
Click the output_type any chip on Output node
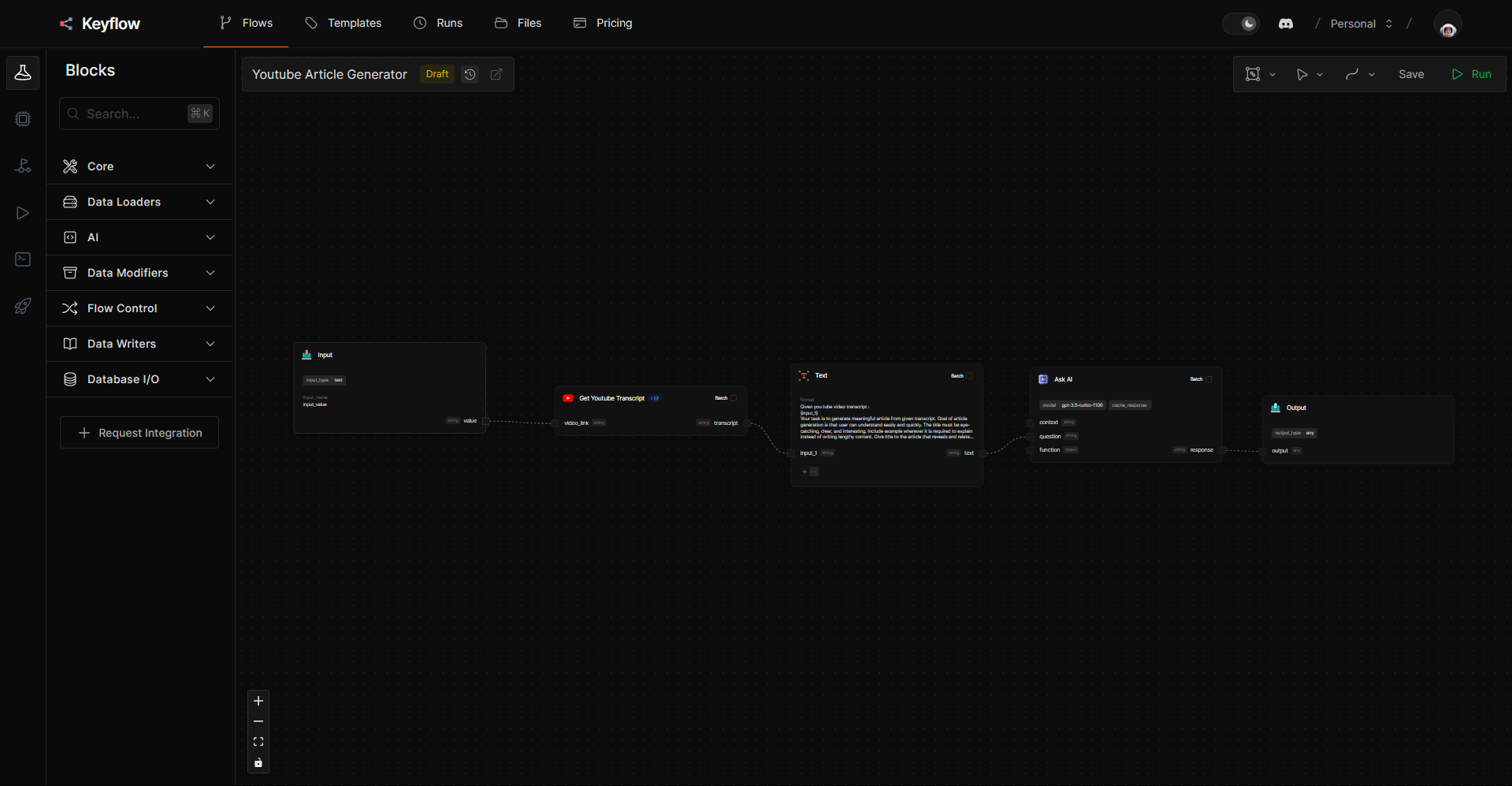(1294, 433)
